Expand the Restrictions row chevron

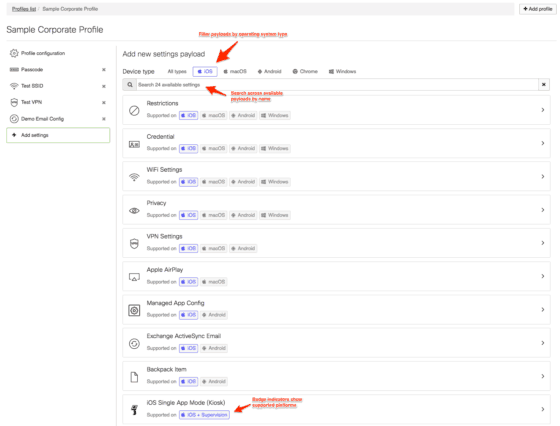(542, 110)
